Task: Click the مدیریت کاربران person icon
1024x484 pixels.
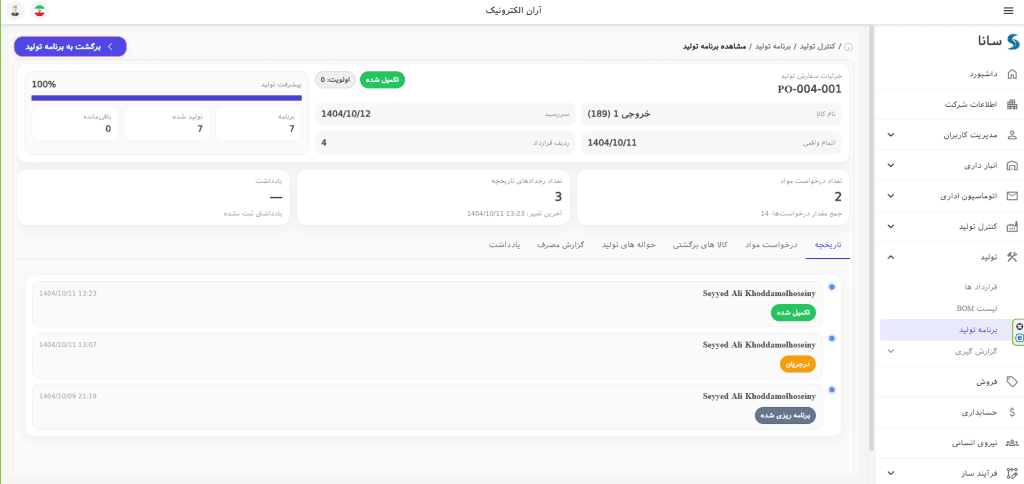Action: coord(1012,135)
